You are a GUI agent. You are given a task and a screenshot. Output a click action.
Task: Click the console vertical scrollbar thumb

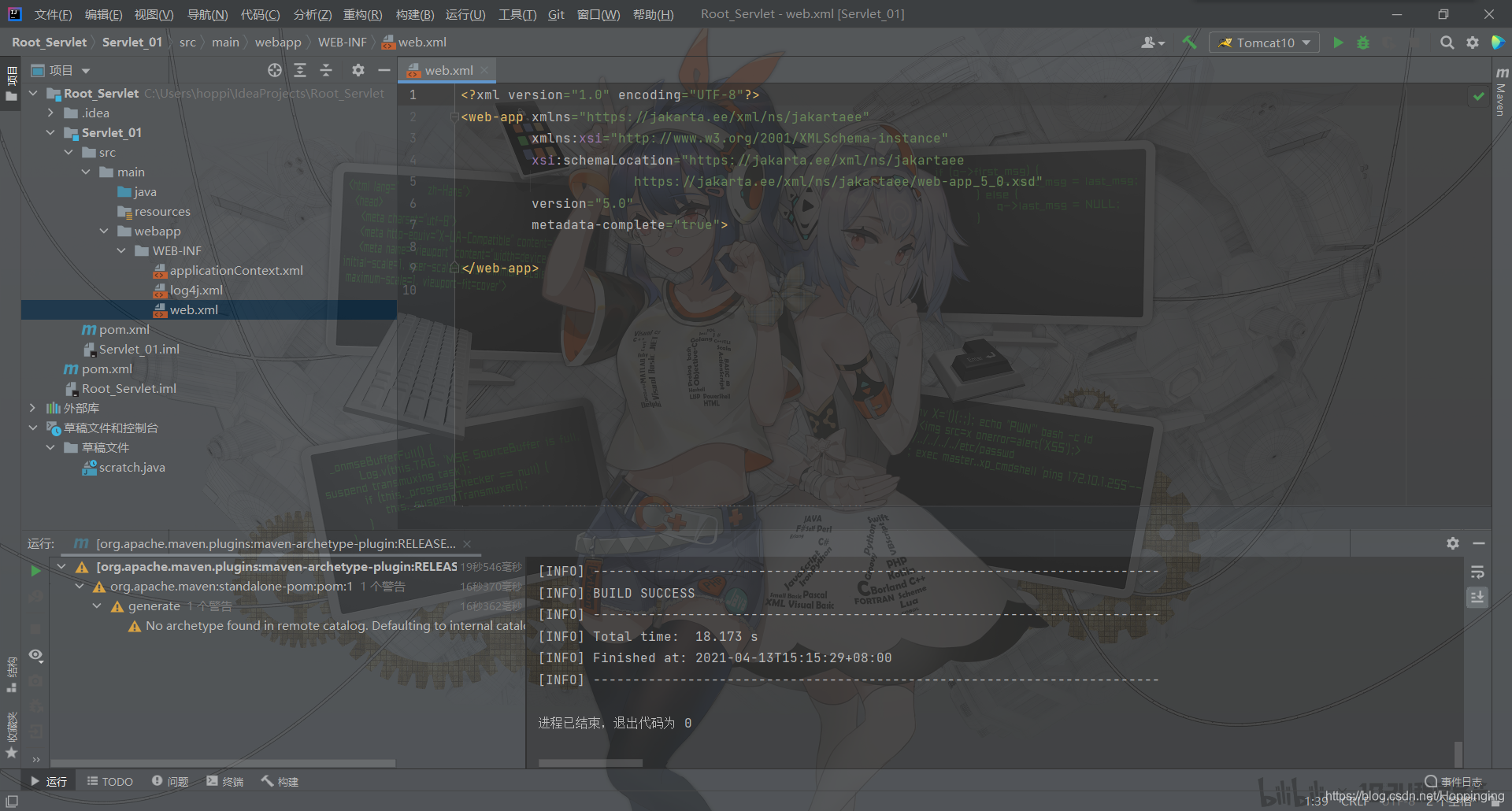pos(1458,754)
